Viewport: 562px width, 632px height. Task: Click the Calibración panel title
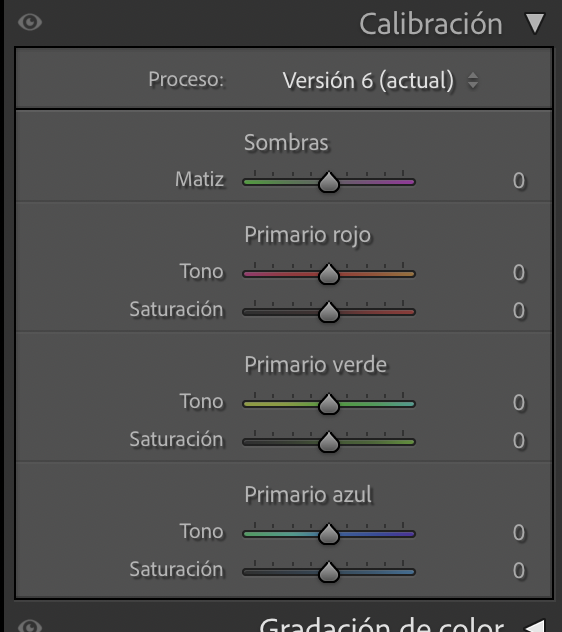coord(431,24)
